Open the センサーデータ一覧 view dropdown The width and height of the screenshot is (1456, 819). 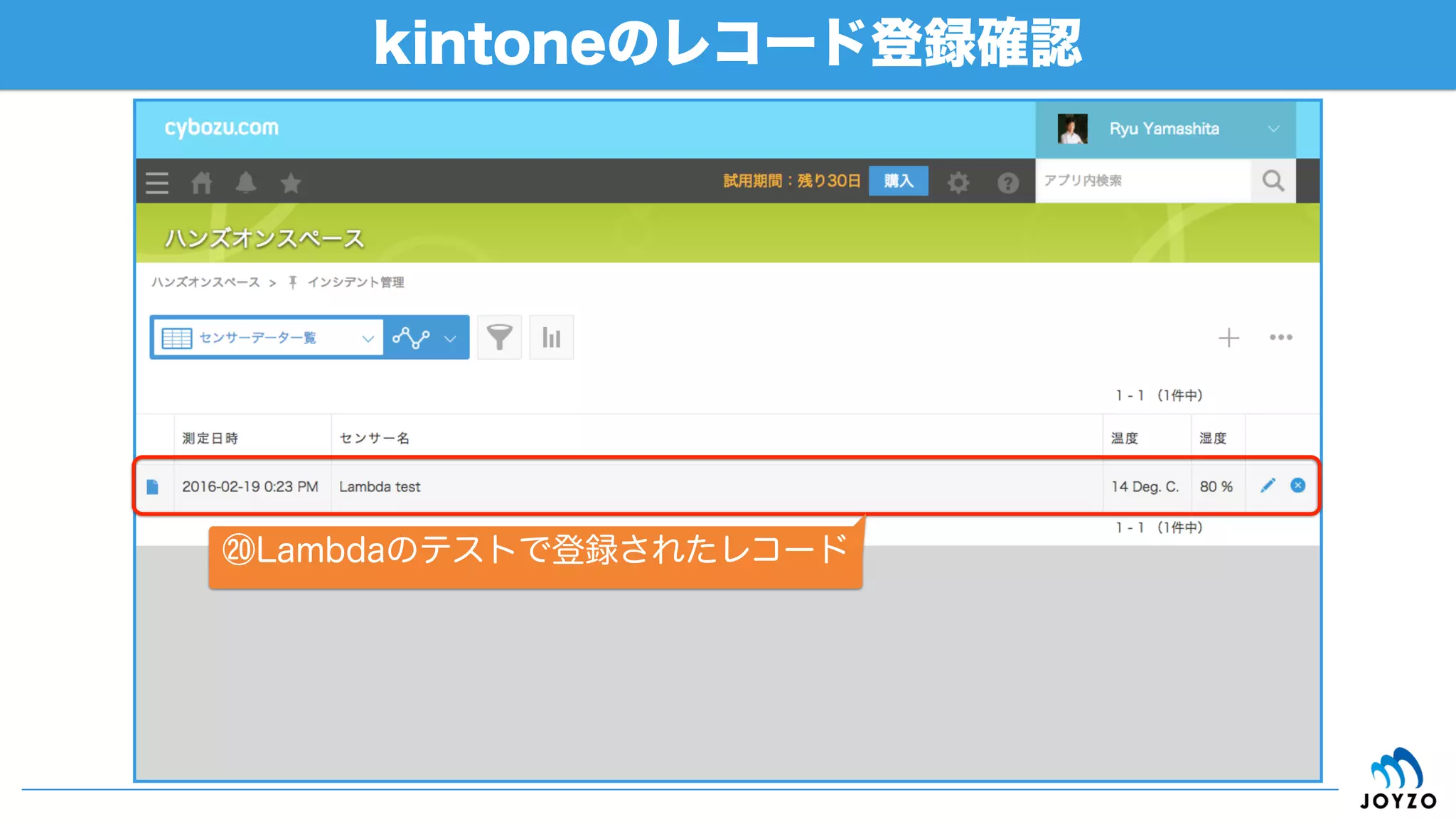(268, 338)
